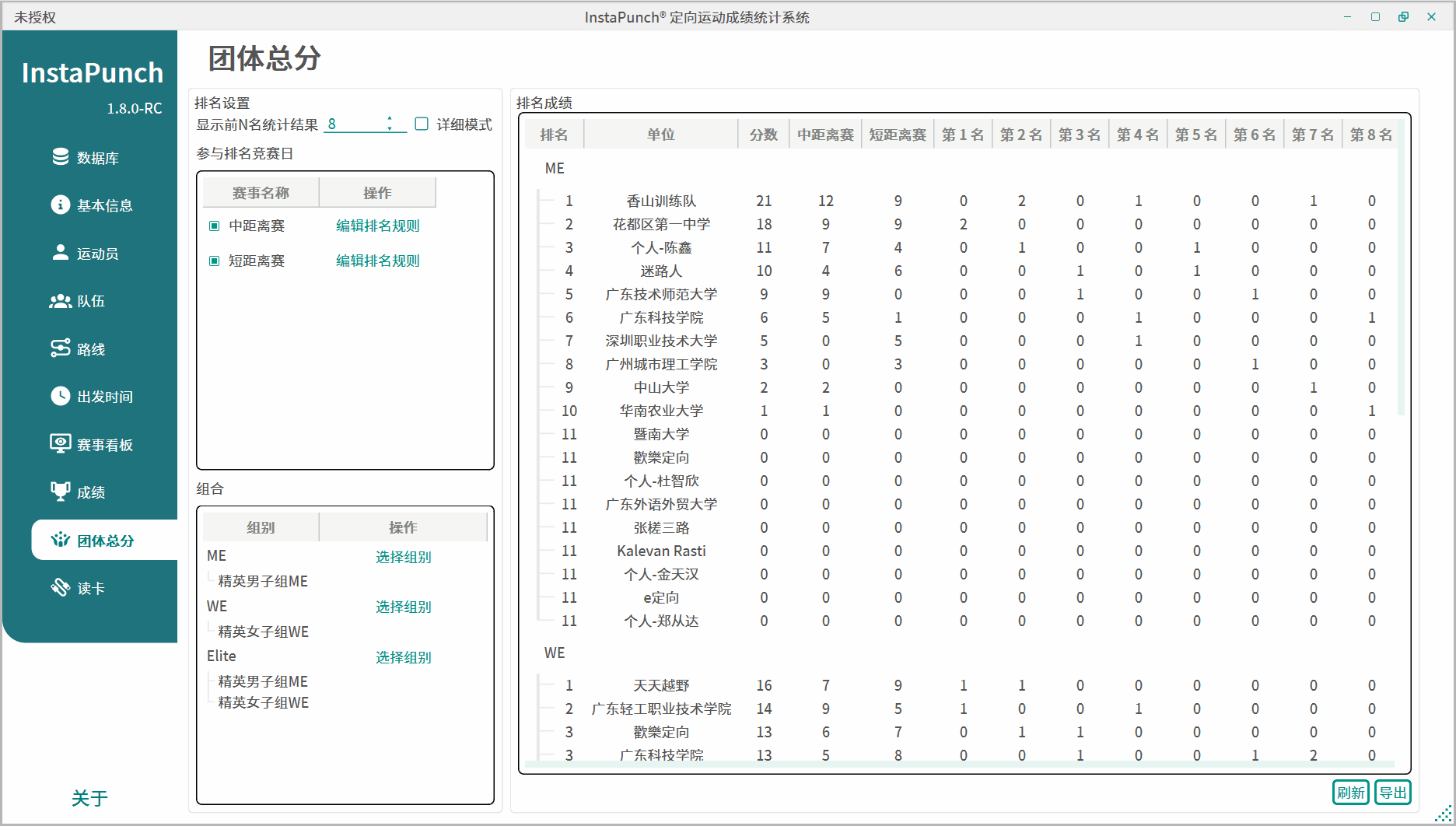Open the 运动员 athlete person icon
The height and width of the screenshot is (826, 1456).
click(x=60, y=253)
